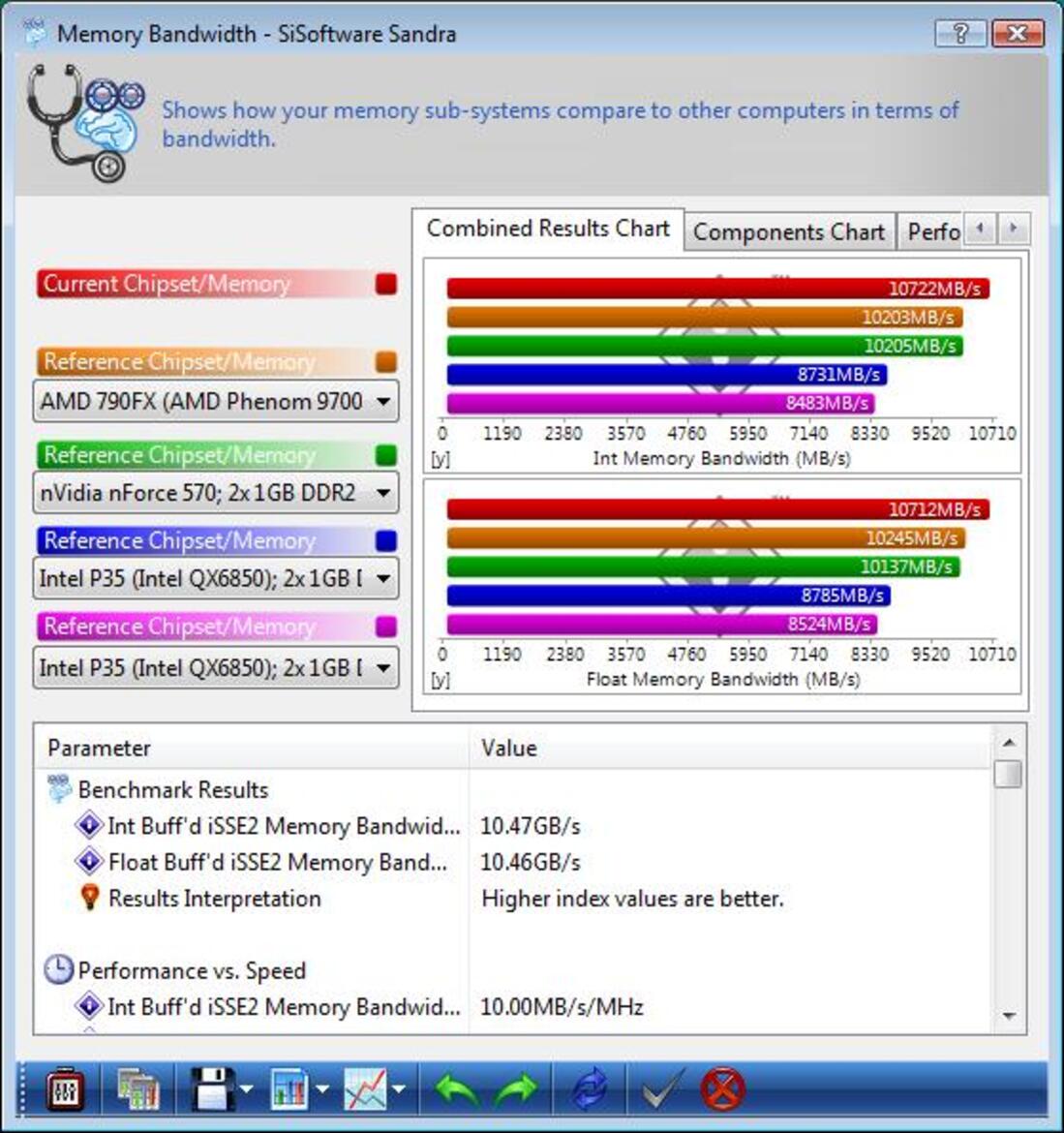Image resolution: width=1064 pixels, height=1133 pixels.
Task: Click the green 10205MB/s Int bandwidth bar
Action: (705, 346)
